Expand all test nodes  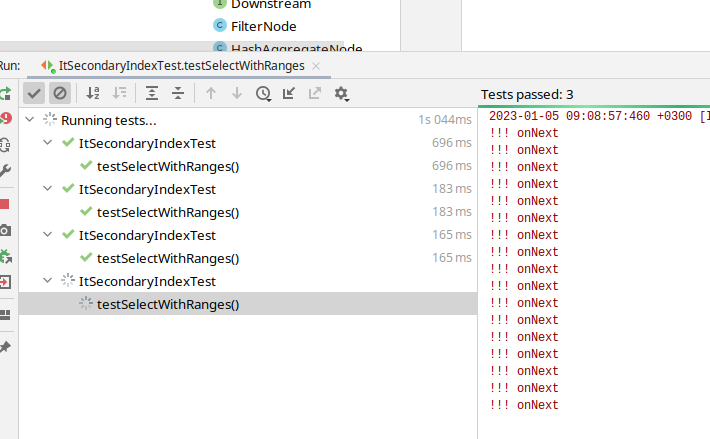(x=152, y=93)
